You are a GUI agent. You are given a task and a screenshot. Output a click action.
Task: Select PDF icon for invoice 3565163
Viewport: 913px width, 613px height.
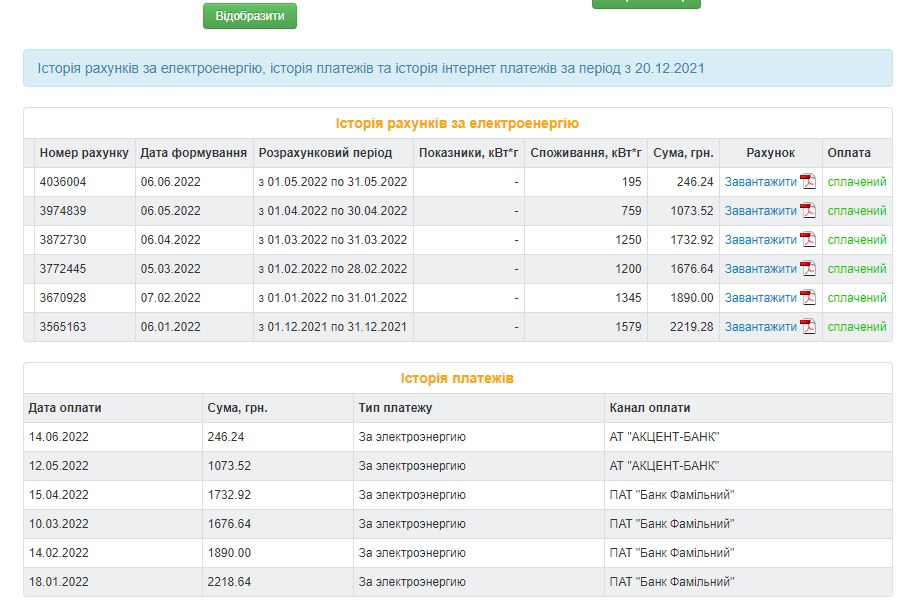[x=807, y=327]
